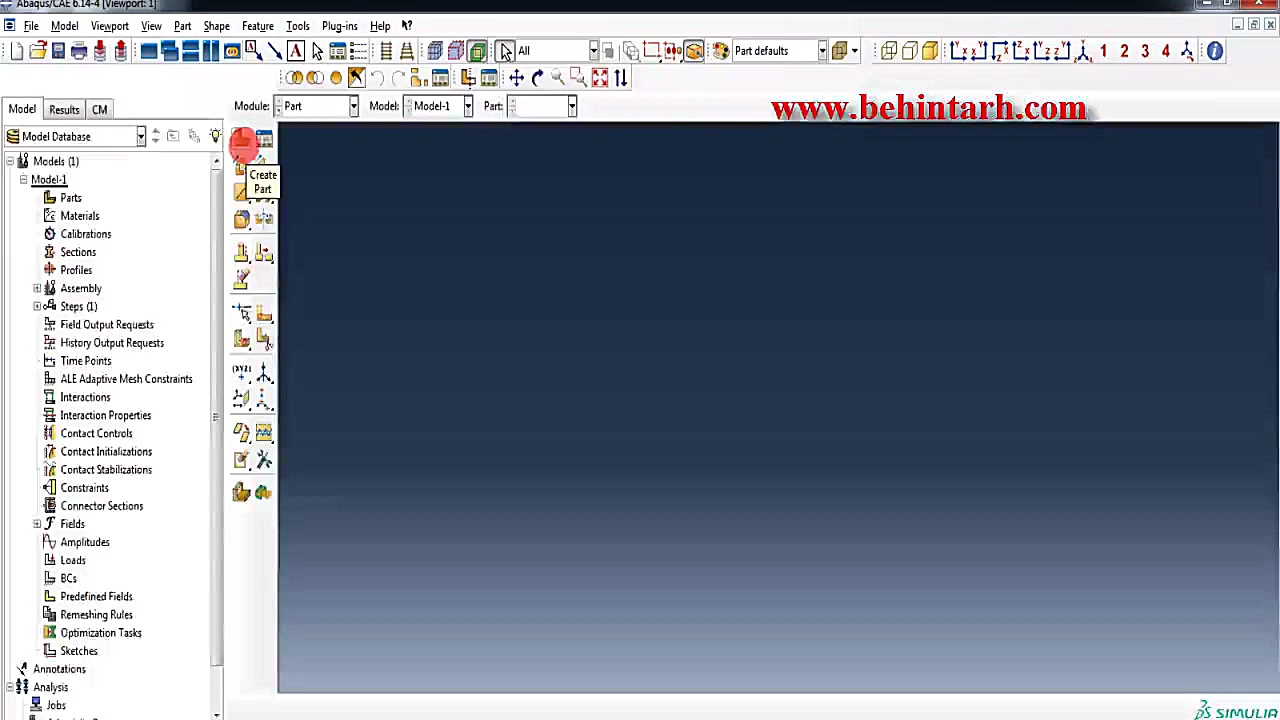Select the Rotate View tool
1280x720 pixels.
coord(537,78)
